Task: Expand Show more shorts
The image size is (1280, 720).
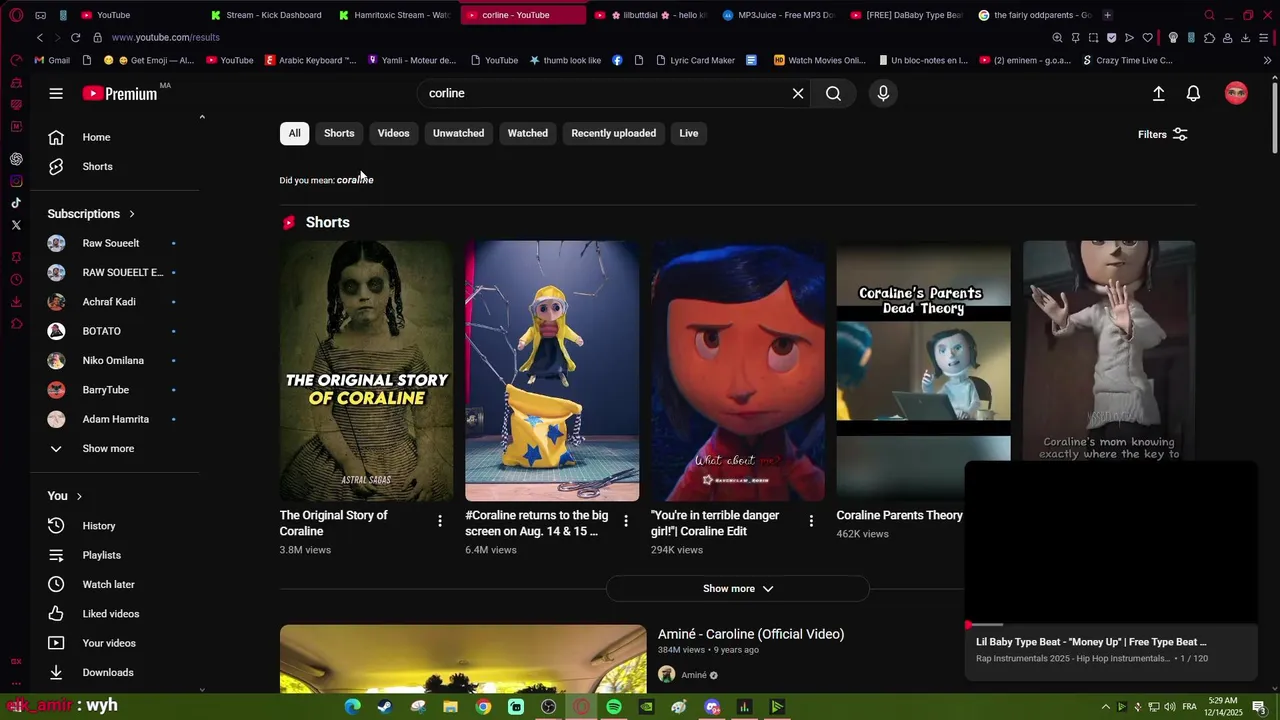Action: pyautogui.click(x=738, y=589)
